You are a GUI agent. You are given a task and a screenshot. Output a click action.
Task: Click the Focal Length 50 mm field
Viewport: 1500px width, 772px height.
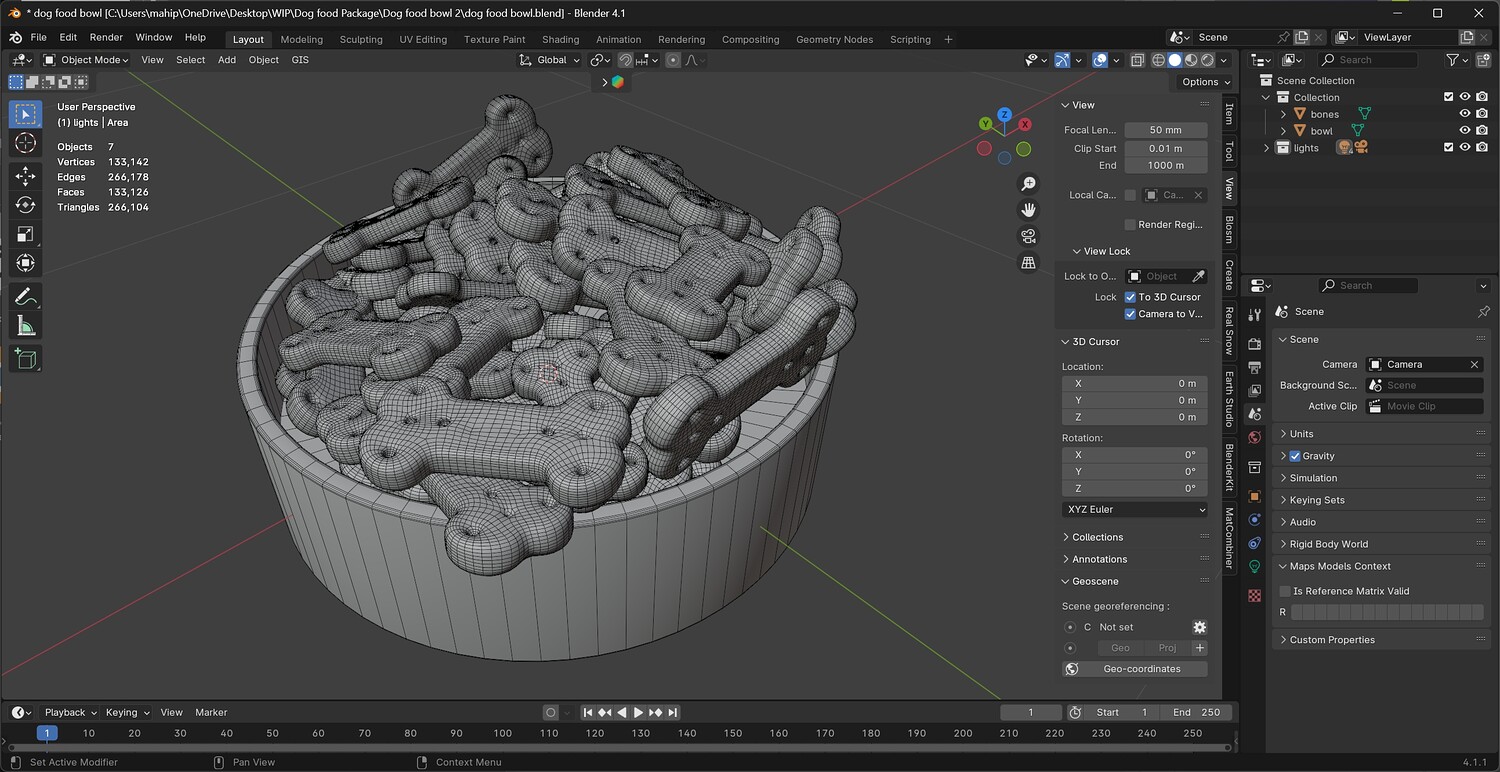(1165, 130)
